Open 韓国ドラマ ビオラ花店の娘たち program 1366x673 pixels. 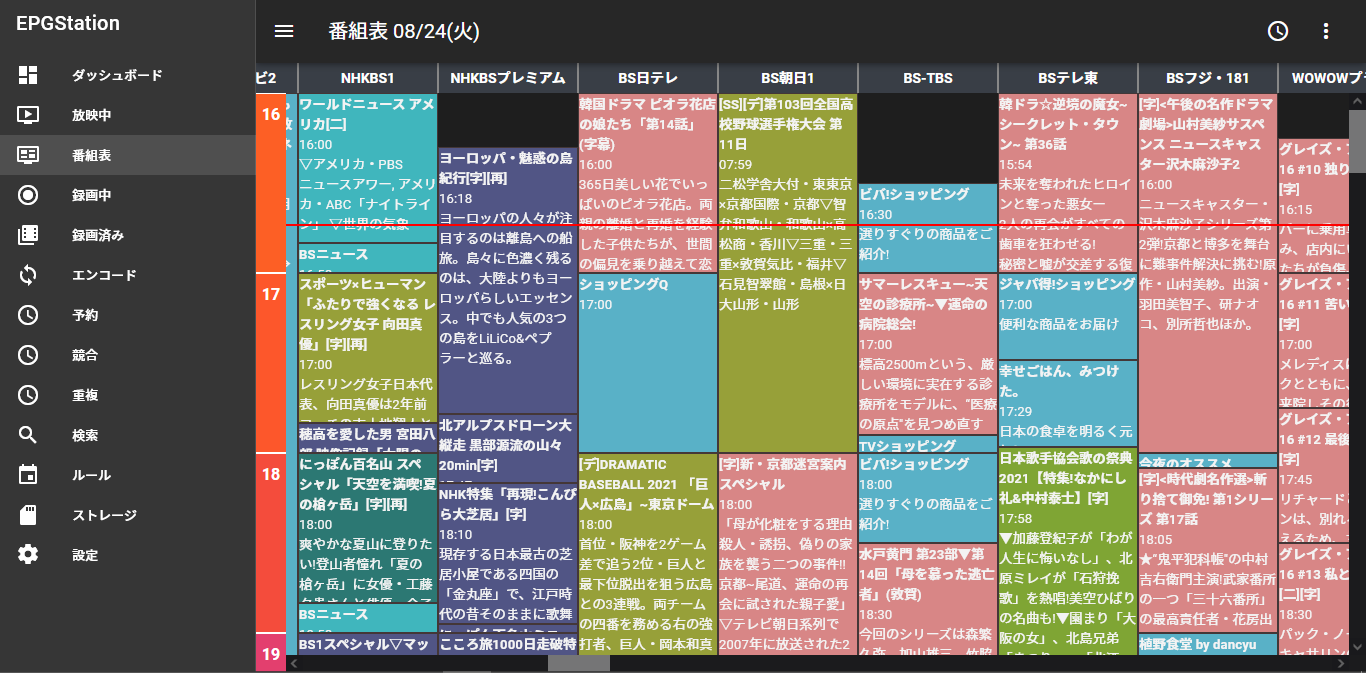[648, 183]
